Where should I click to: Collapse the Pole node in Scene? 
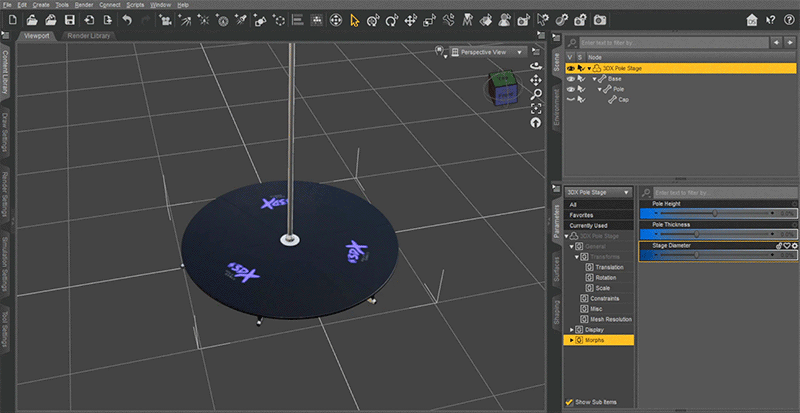click(599, 89)
